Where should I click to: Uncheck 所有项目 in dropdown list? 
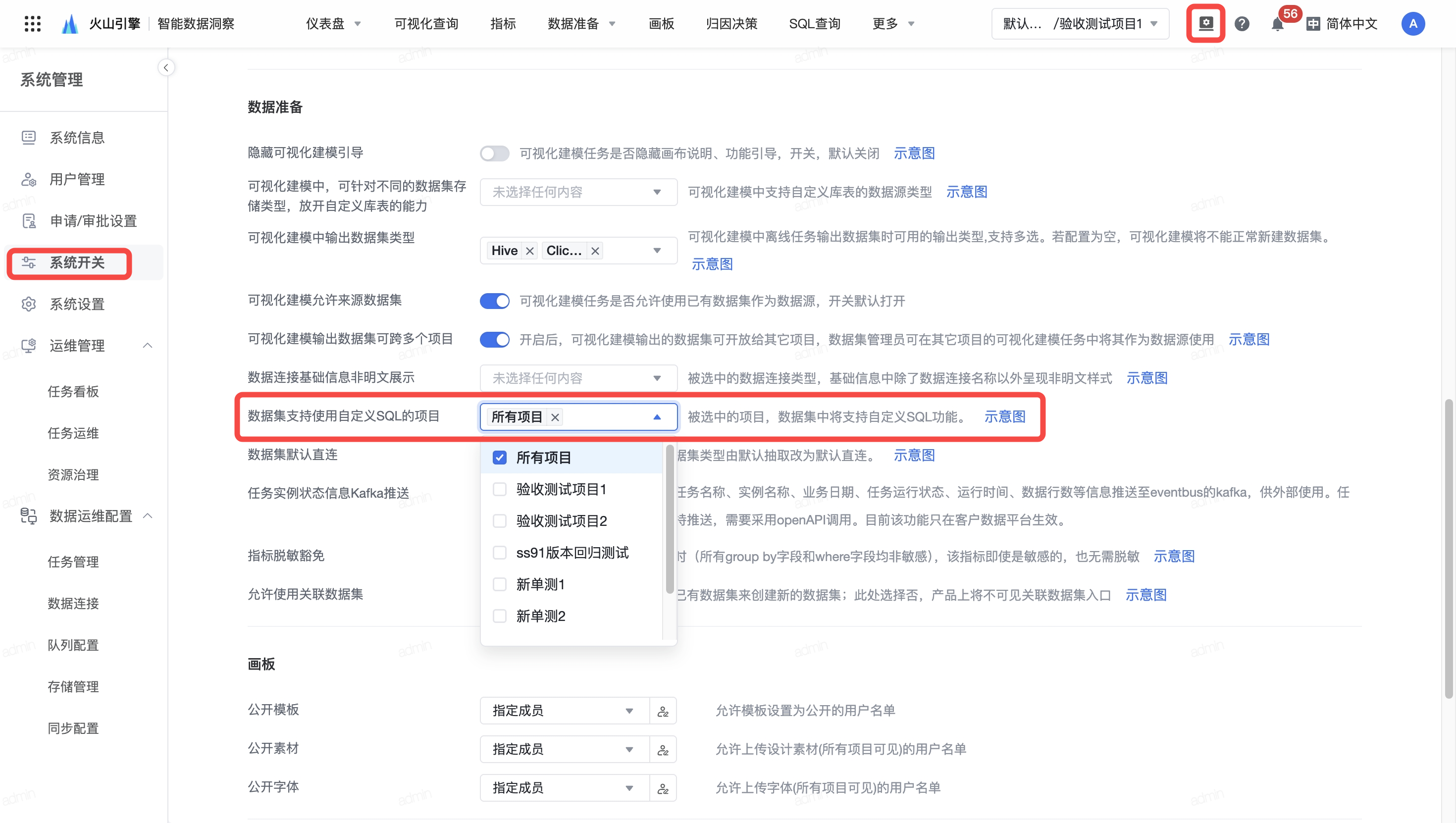coord(500,457)
